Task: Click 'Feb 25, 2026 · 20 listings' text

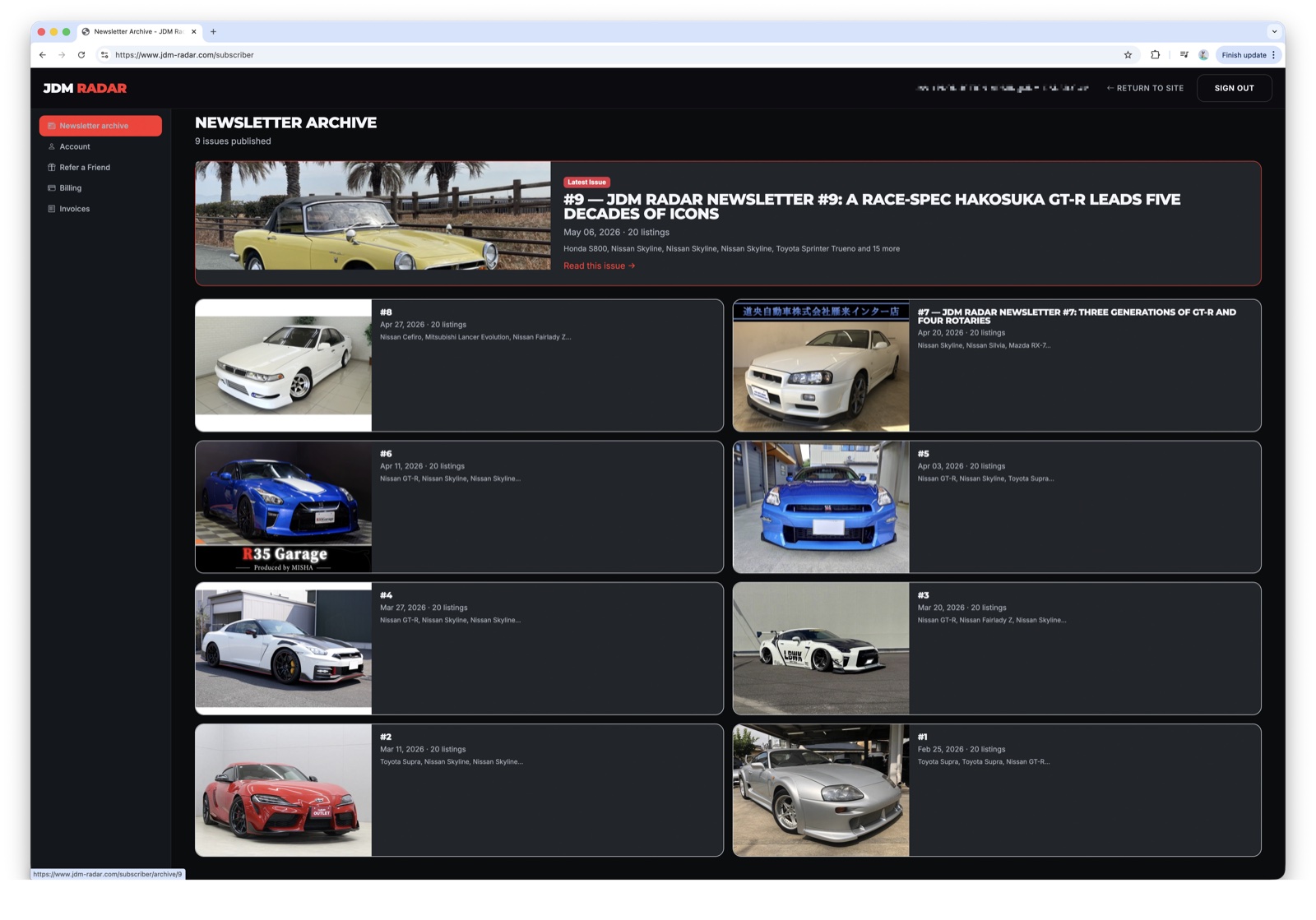Action: click(962, 749)
